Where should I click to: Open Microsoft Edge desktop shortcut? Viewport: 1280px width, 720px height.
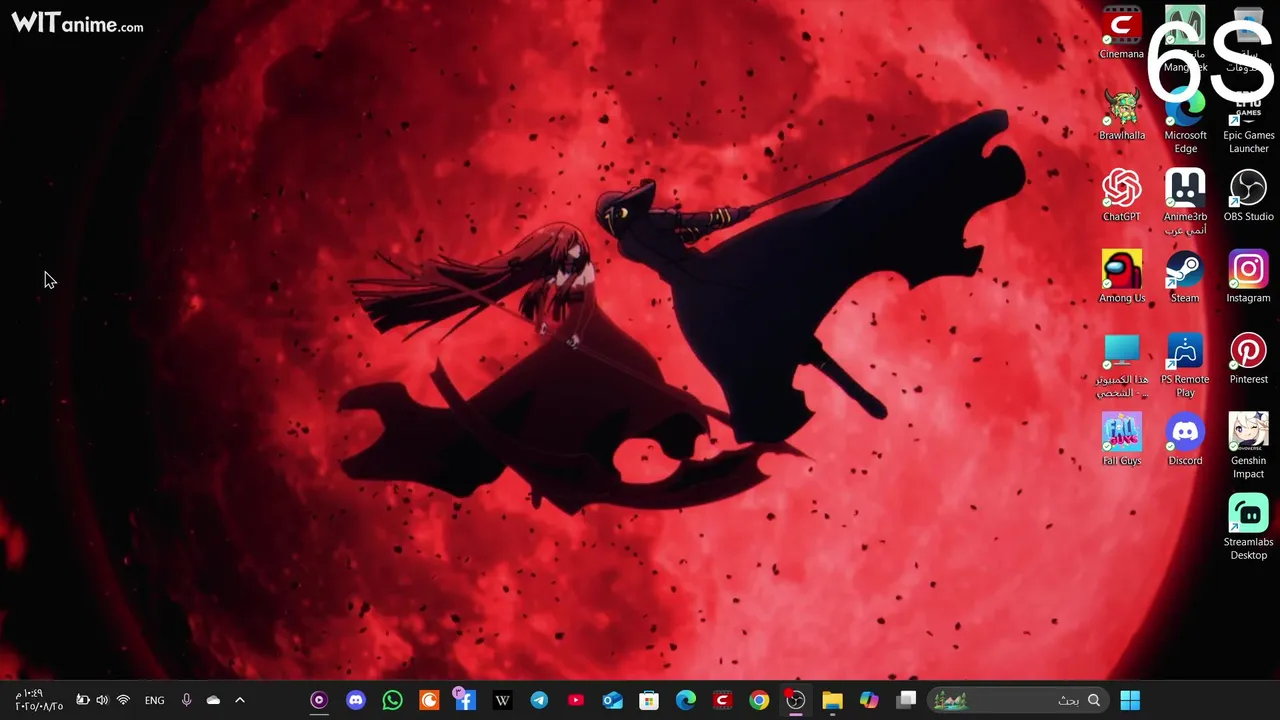(x=1185, y=121)
